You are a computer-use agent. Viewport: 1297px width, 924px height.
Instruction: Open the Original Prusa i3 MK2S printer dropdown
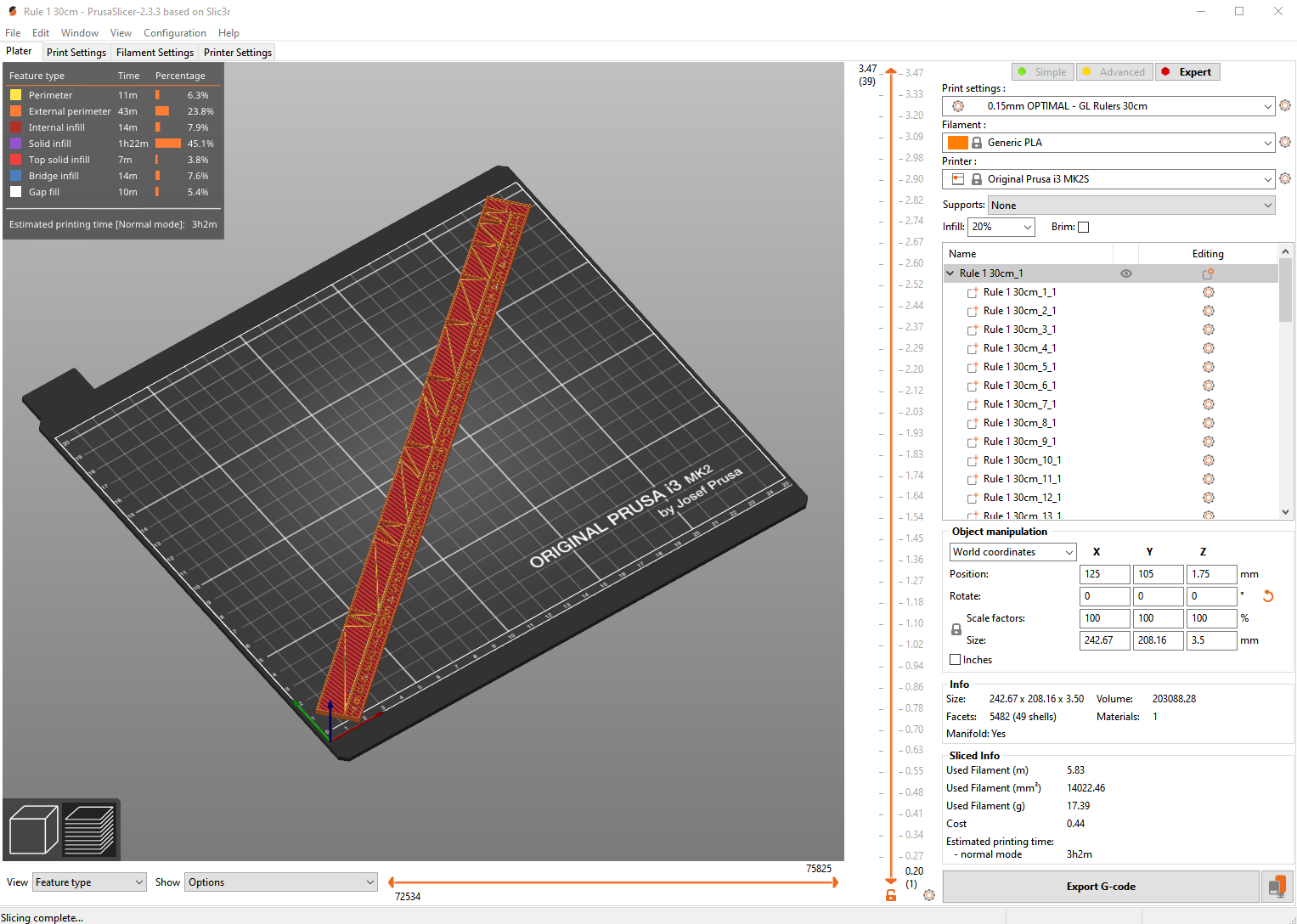tap(1108, 179)
